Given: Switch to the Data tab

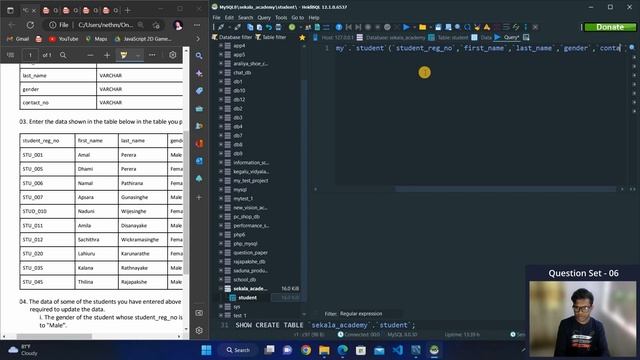Looking at the screenshot, I should click(481, 37).
